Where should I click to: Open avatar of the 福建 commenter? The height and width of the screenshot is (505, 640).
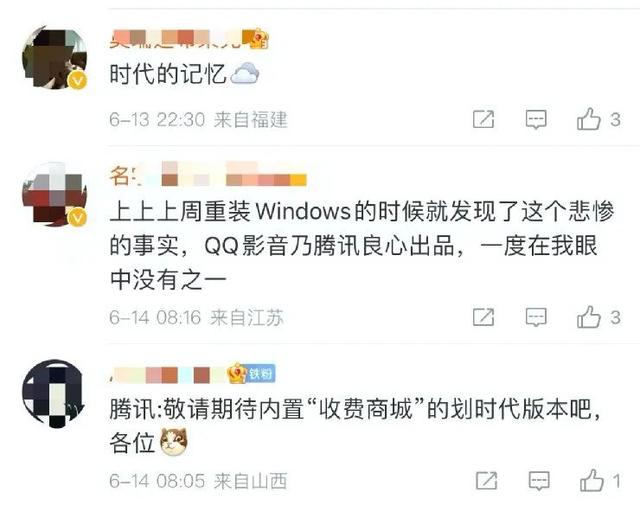point(54,57)
